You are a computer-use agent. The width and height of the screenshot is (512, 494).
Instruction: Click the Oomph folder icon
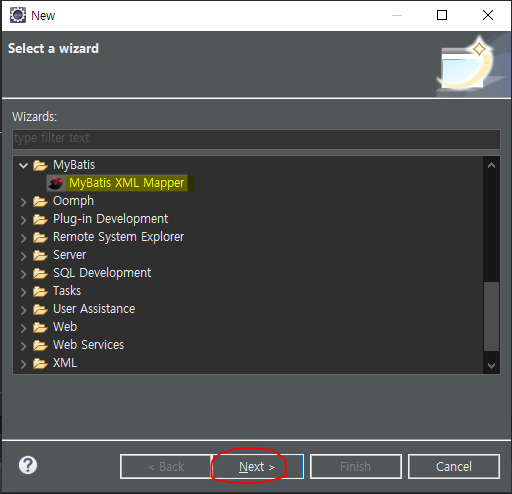[40, 201]
